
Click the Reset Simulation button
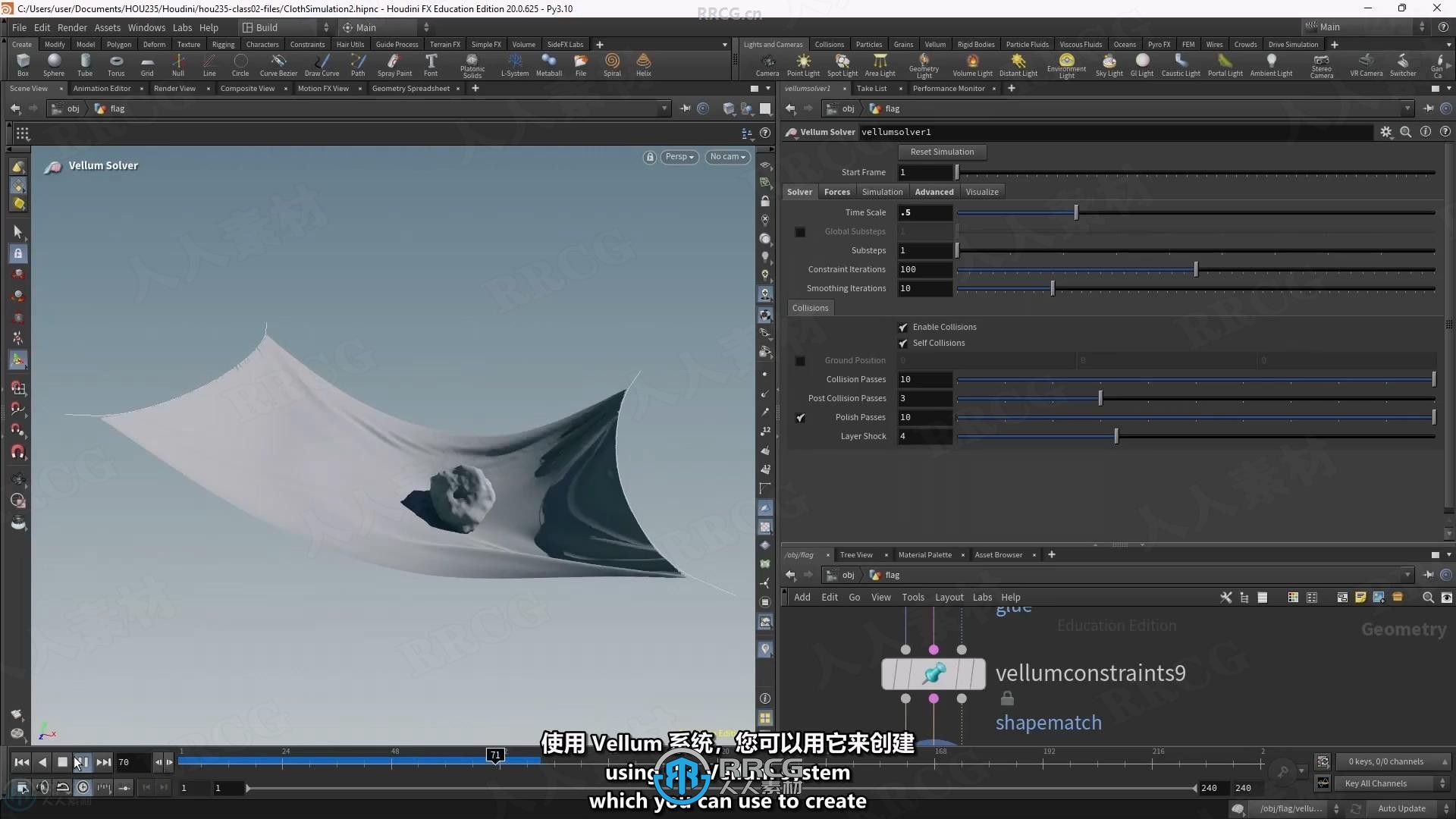[942, 152]
